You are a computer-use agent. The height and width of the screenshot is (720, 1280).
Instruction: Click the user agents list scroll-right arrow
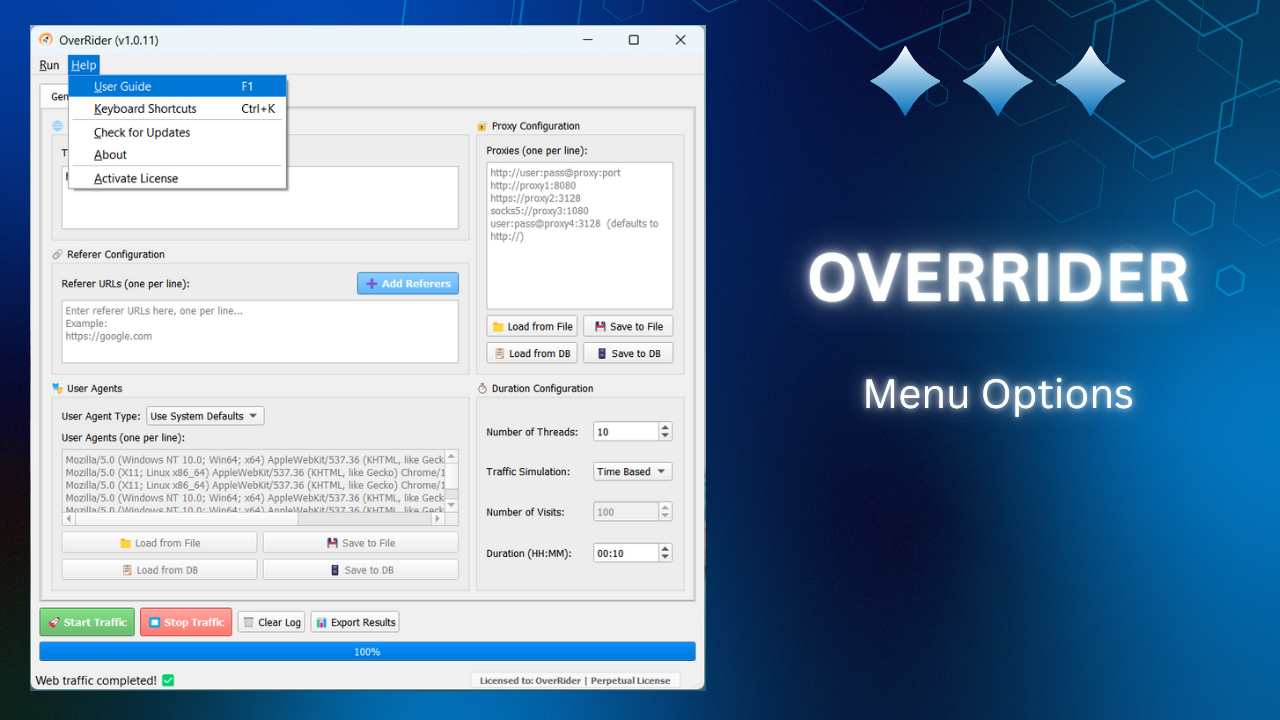(x=438, y=519)
